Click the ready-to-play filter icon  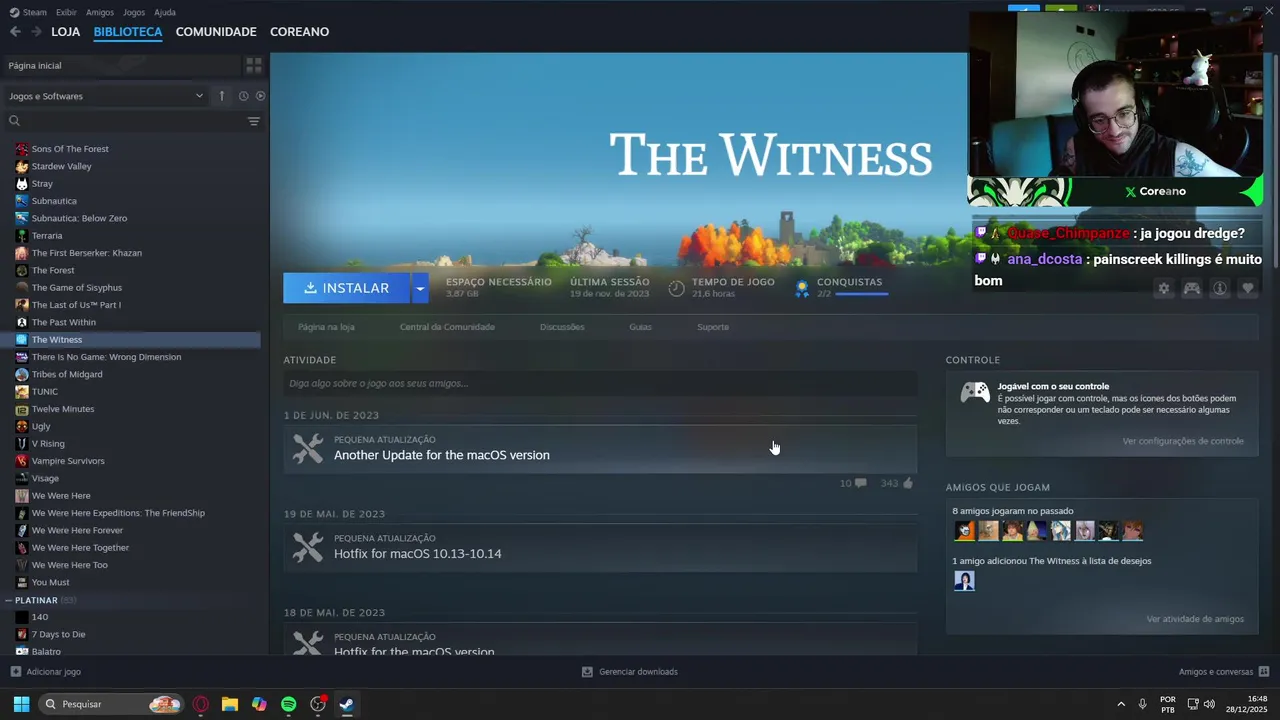pos(260,96)
